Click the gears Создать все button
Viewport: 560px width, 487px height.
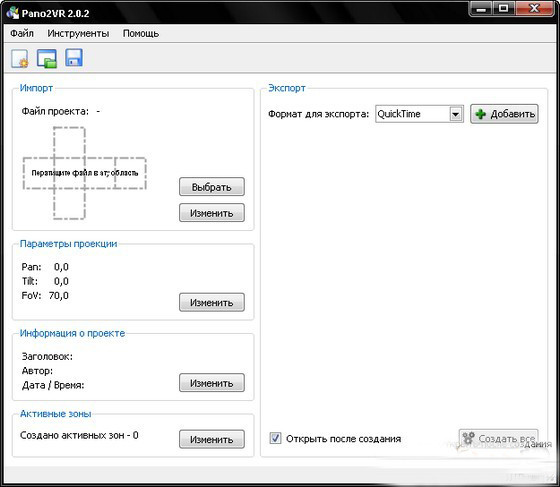(498, 438)
